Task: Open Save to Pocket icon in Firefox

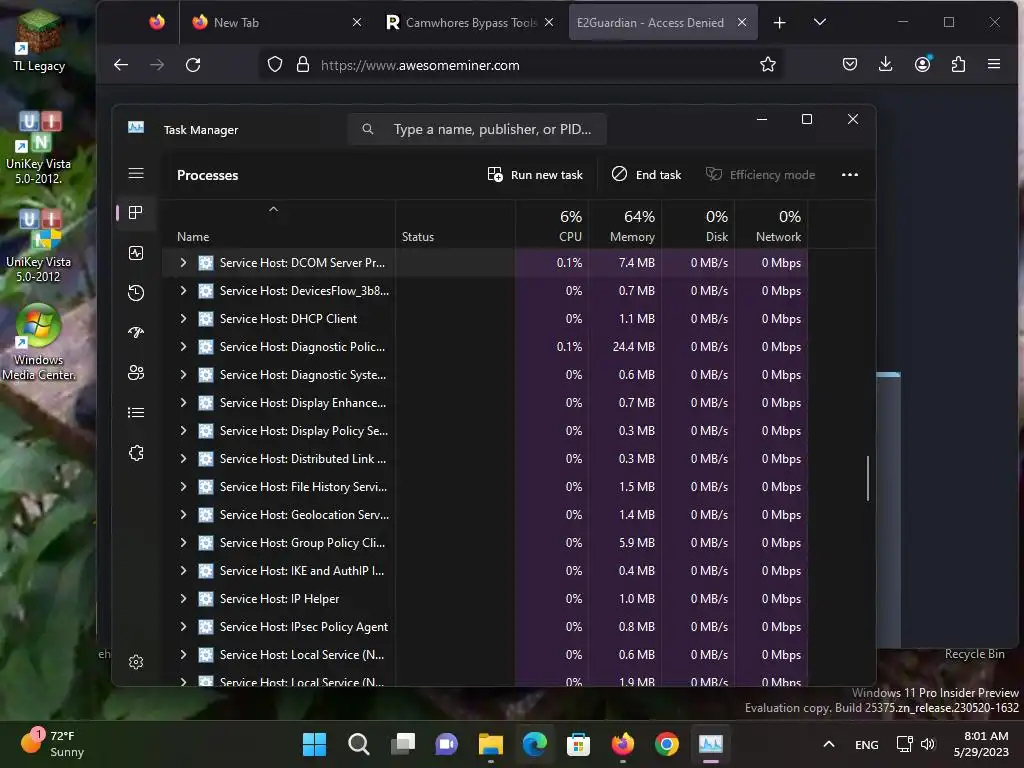Action: click(850, 65)
